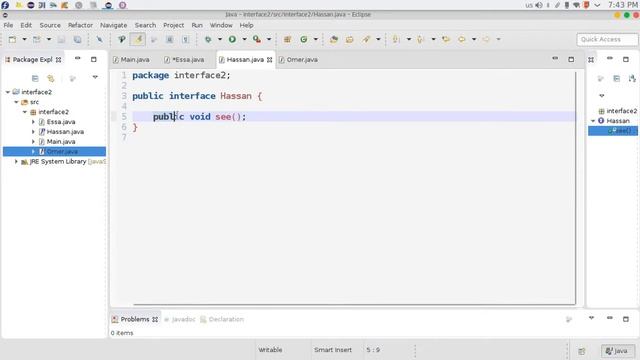Open the New Java Class dropdown arrow

click(x=316, y=39)
